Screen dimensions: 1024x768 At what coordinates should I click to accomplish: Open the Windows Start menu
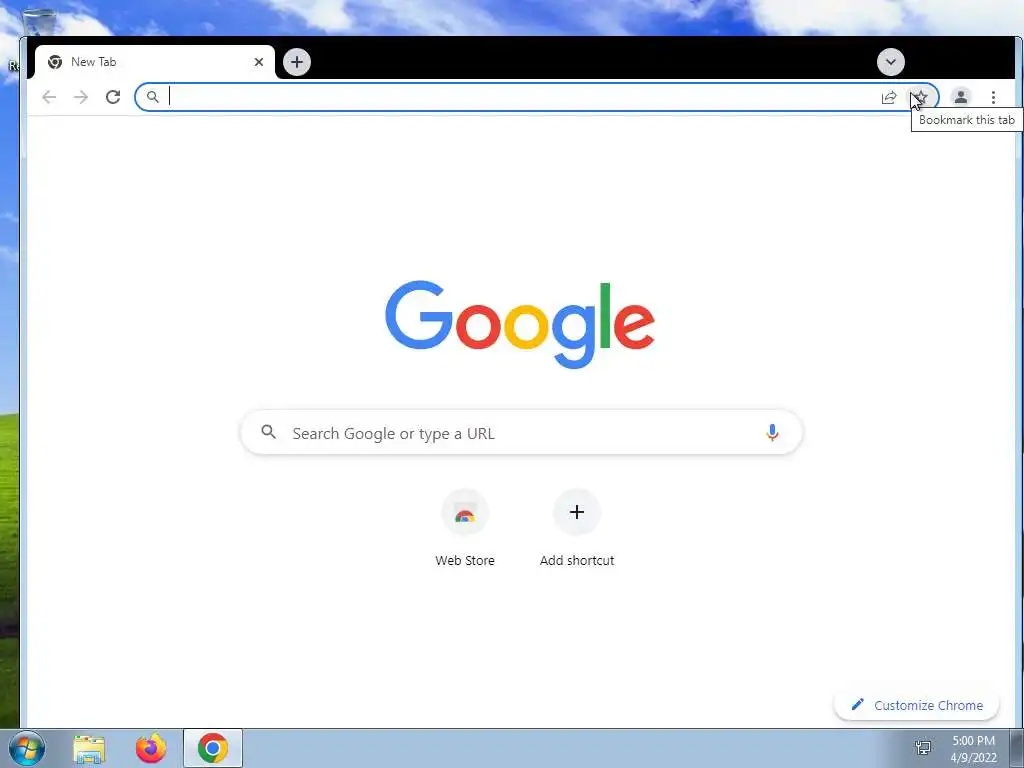(27, 748)
